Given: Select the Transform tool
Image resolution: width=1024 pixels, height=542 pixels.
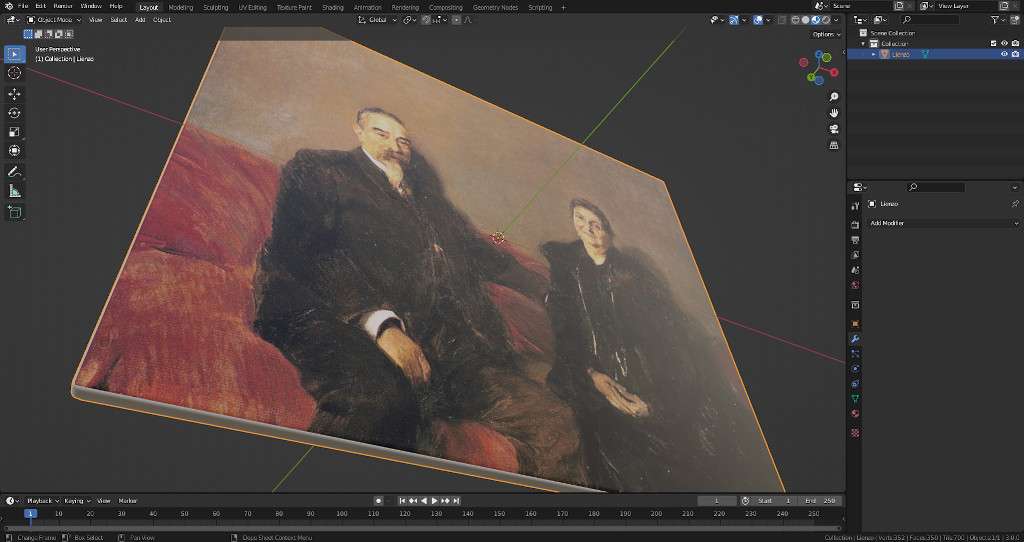Looking at the screenshot, I should tap(14, 151).
